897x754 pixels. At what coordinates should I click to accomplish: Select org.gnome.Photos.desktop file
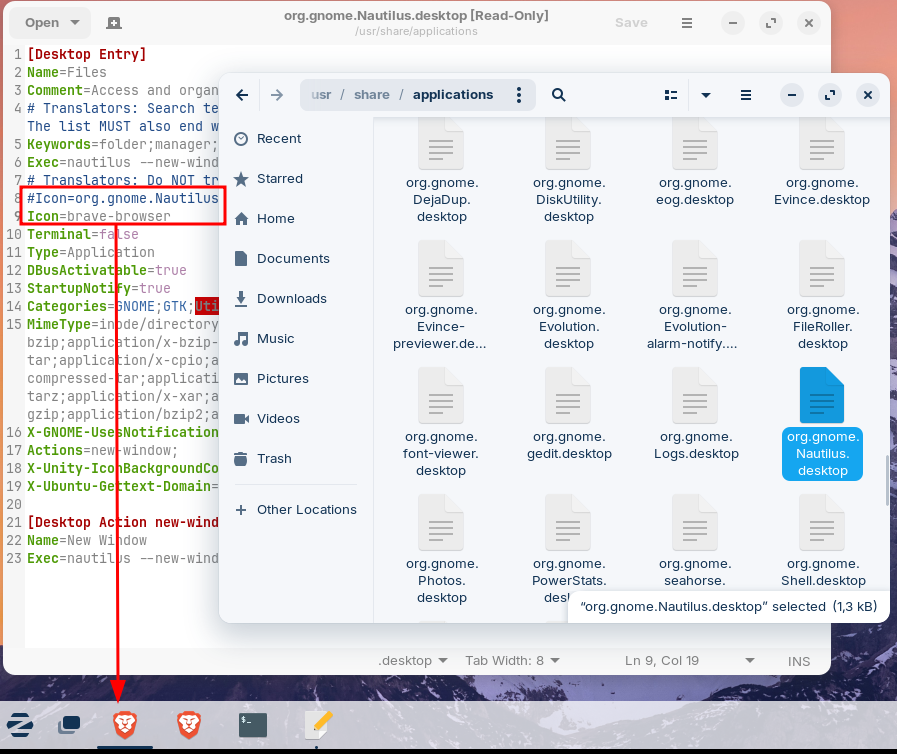click(441, 550)
